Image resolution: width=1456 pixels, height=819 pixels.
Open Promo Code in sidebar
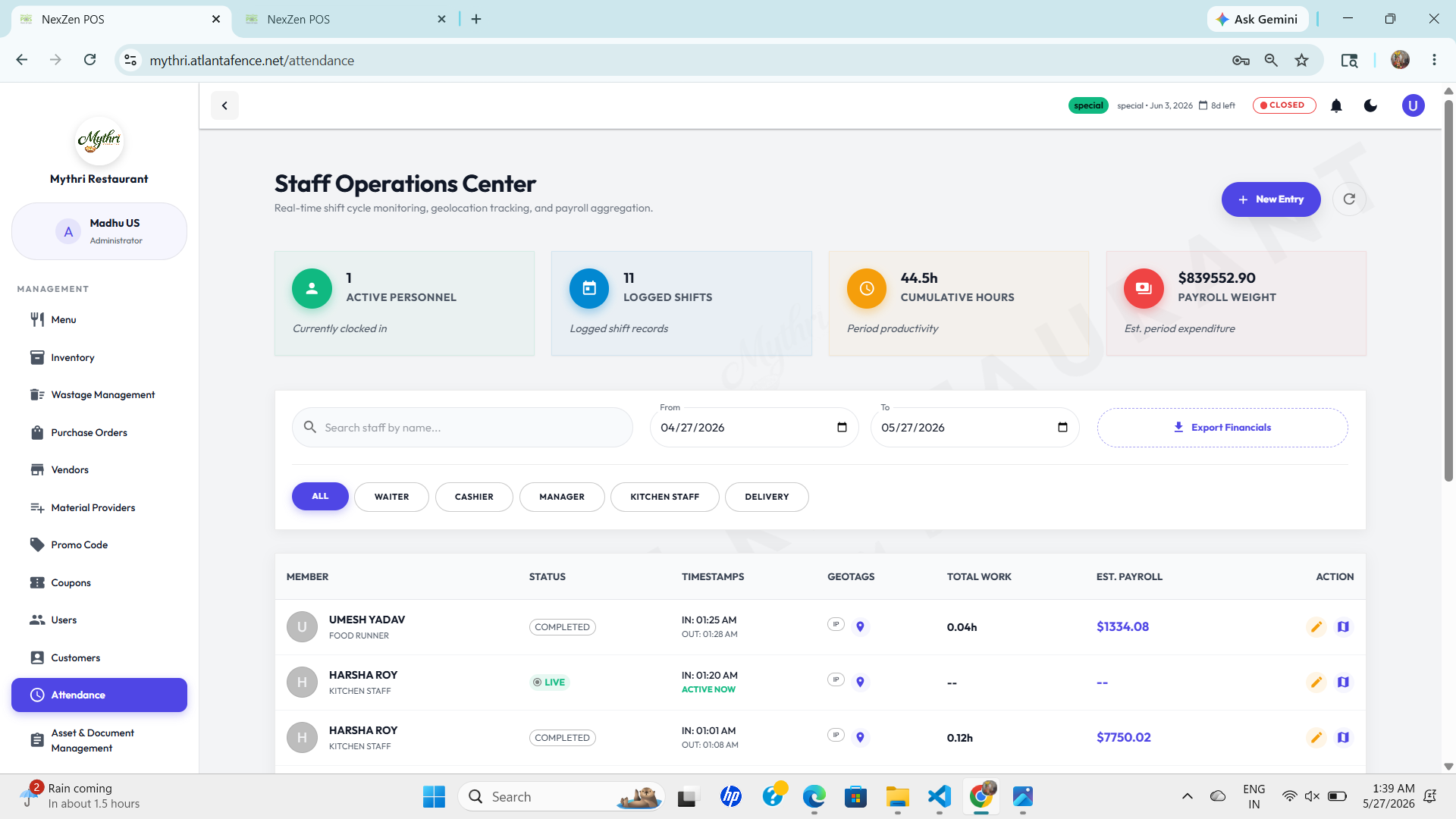click(x=99, y=544)
